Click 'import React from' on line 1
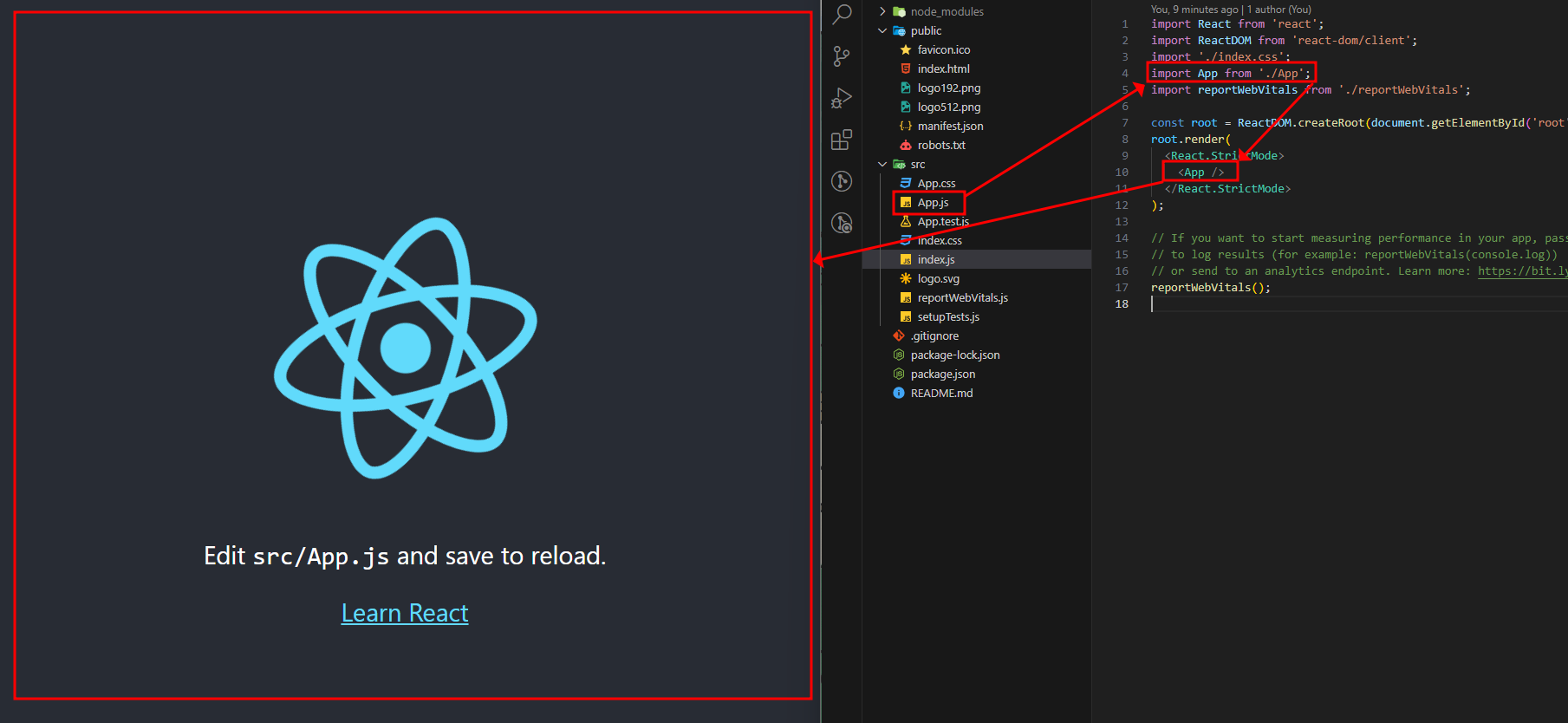The width and height of the screenshot is (1568, 723). click(x=1207, y=24)
